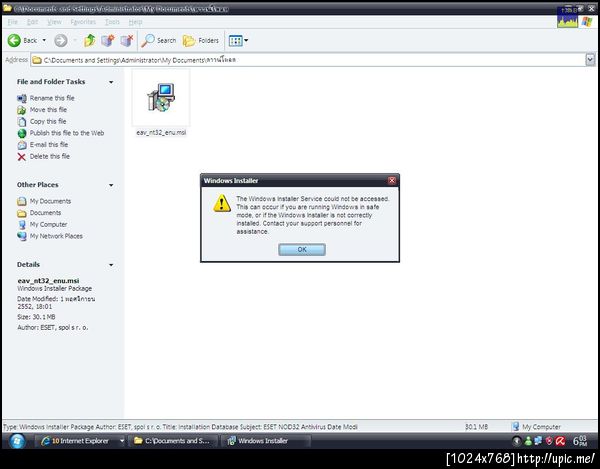Collapse the Other Places panel
Screen dimensions: 600x469
coord(111,185)
